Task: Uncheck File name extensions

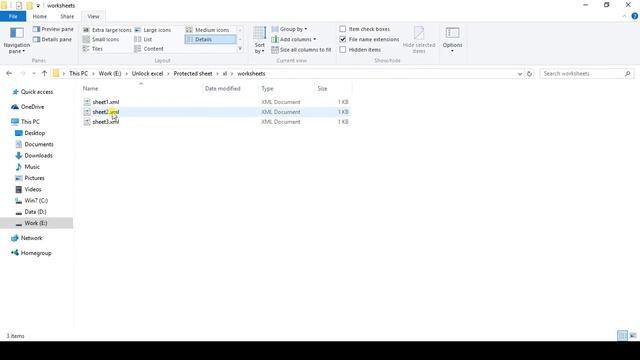Action: coord(343,39)
